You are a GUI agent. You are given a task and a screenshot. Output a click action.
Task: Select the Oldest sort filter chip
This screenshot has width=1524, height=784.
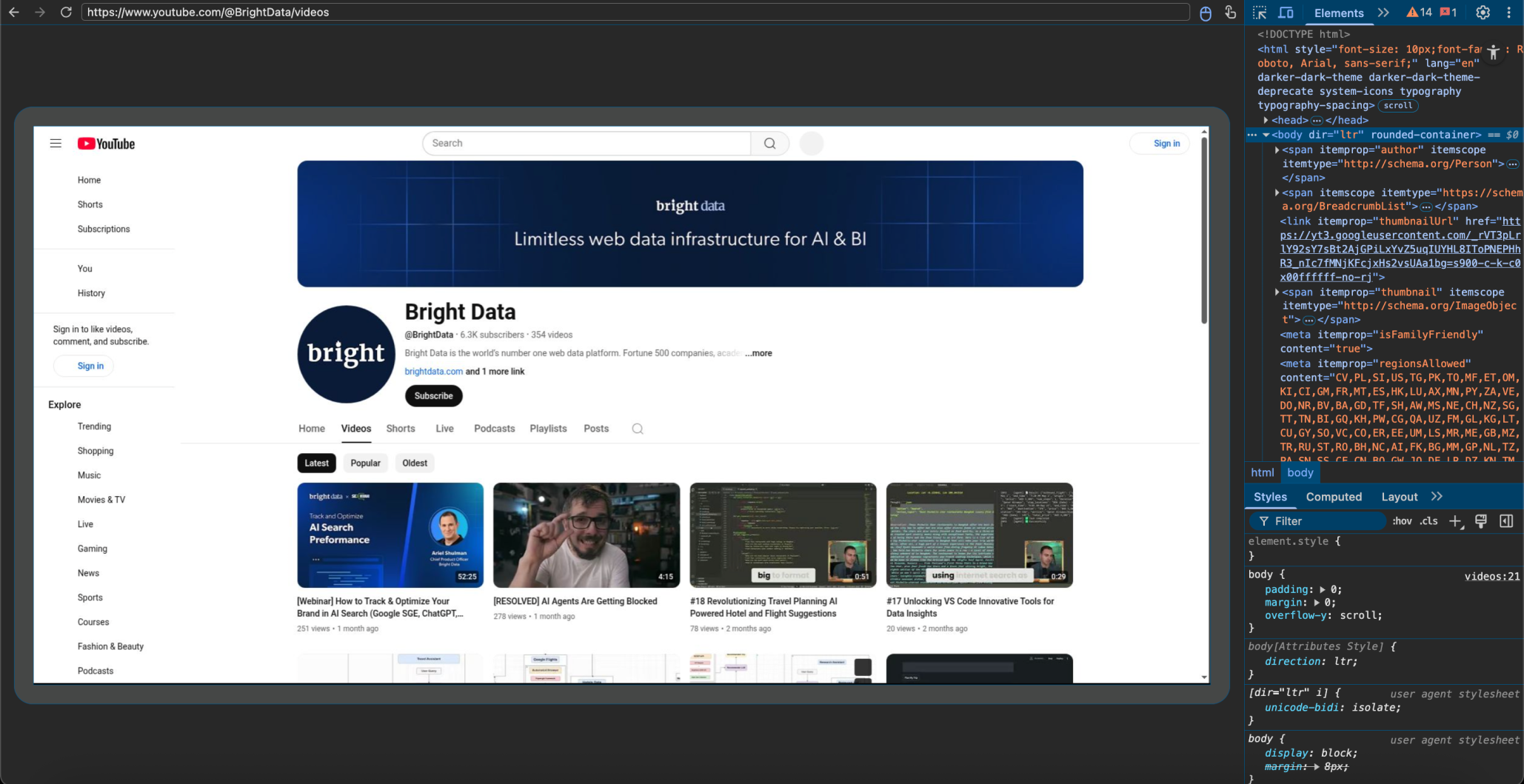coord(415,463)
